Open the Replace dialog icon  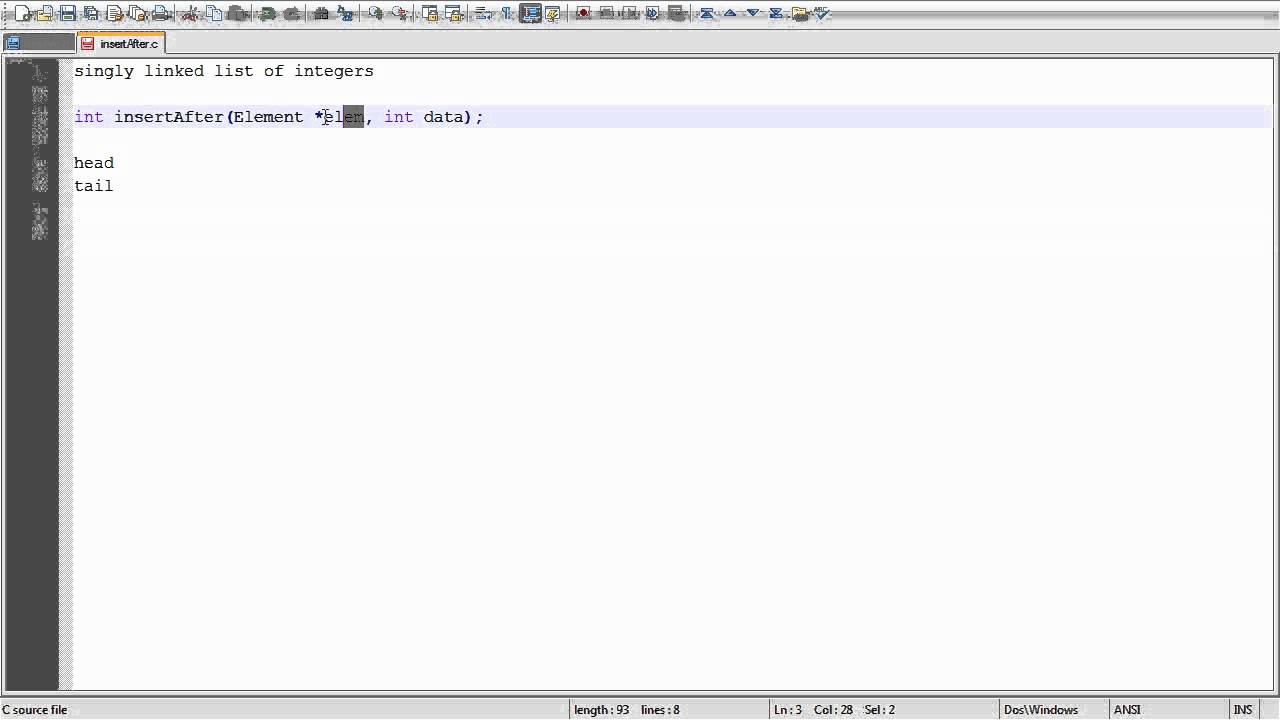345,13
